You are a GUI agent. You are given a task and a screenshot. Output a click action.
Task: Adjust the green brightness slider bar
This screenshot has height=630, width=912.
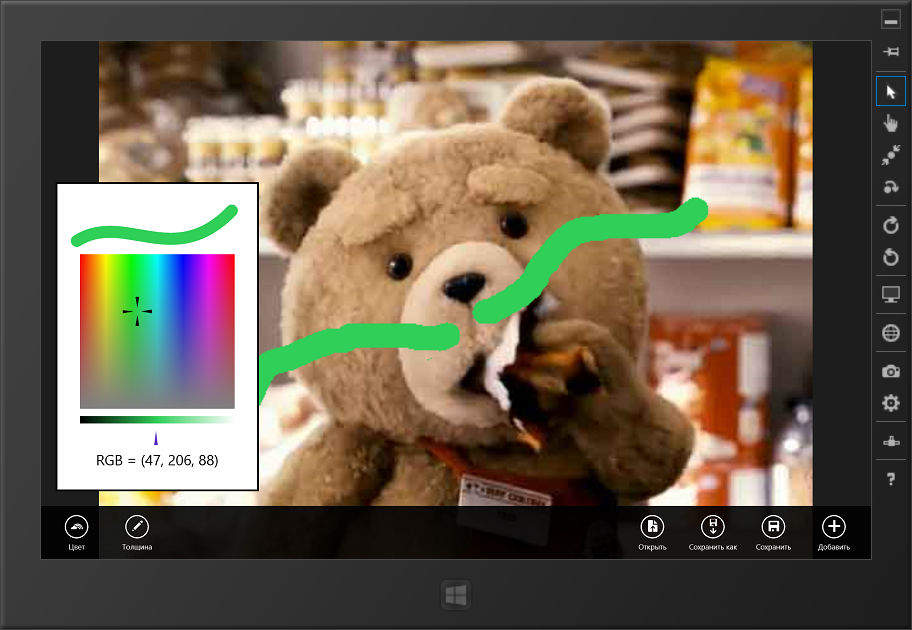click(157, 419)
